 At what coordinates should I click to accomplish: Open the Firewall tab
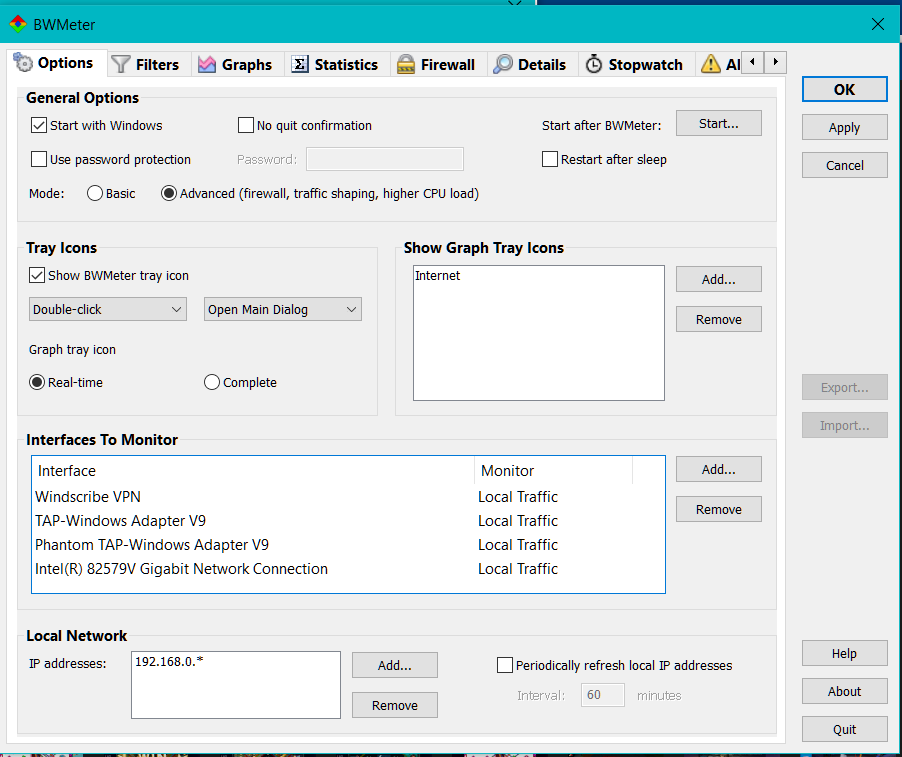(437, 64)
